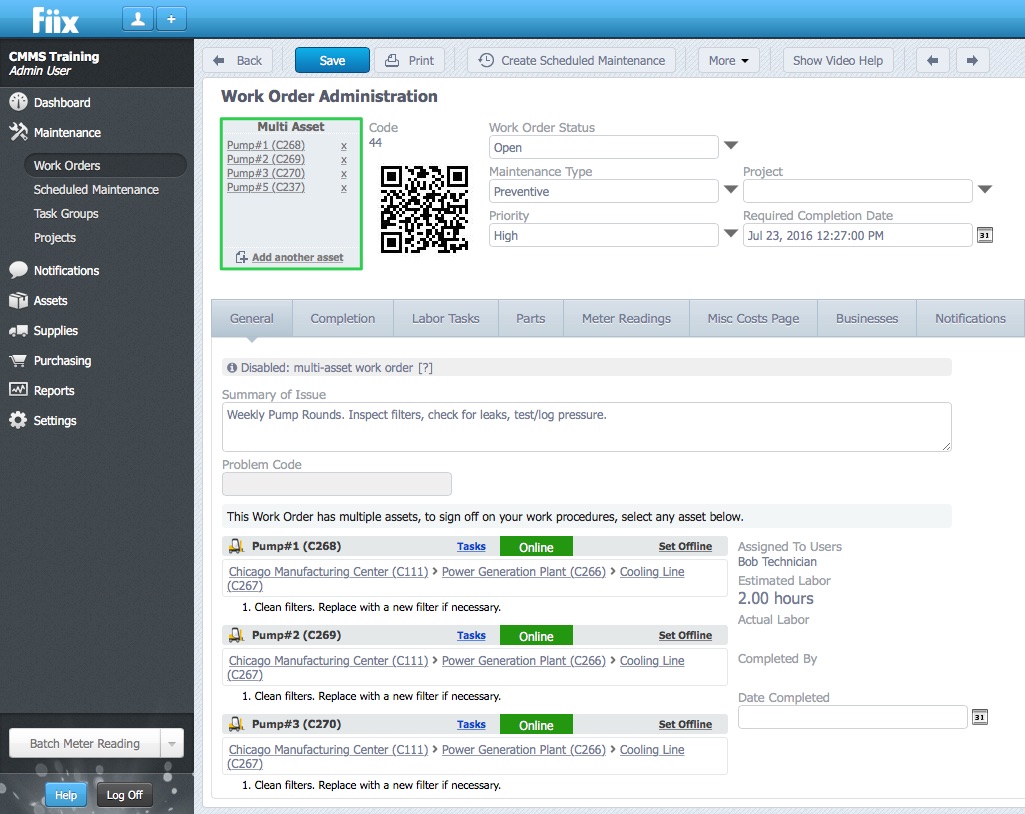The width and height of the screenshot is (1025, 814).
Task: Go to previous record with left arrow button
Action: click(x=933, y=60)
